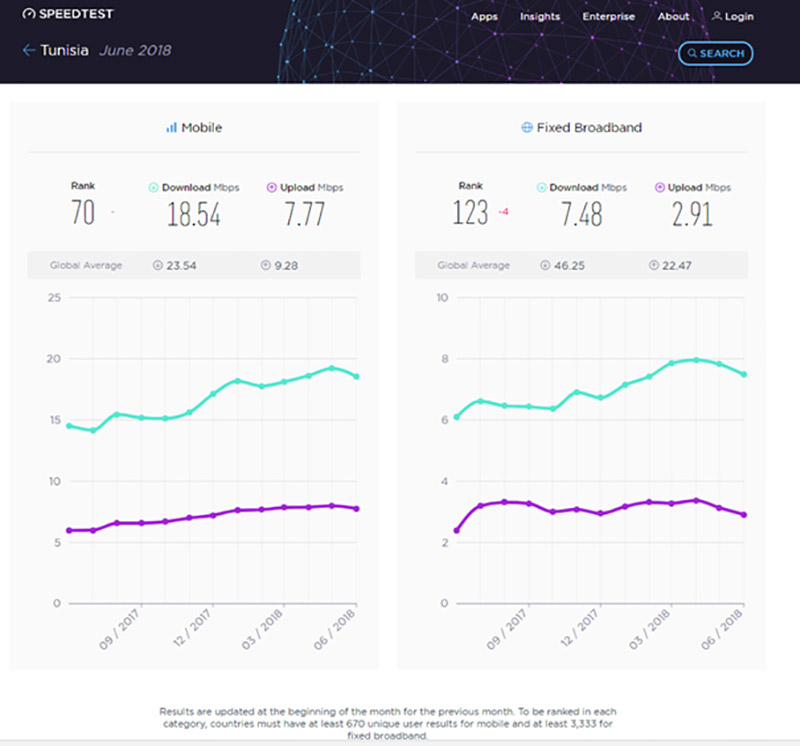Click the Mobile Download Mbps label

201,188
